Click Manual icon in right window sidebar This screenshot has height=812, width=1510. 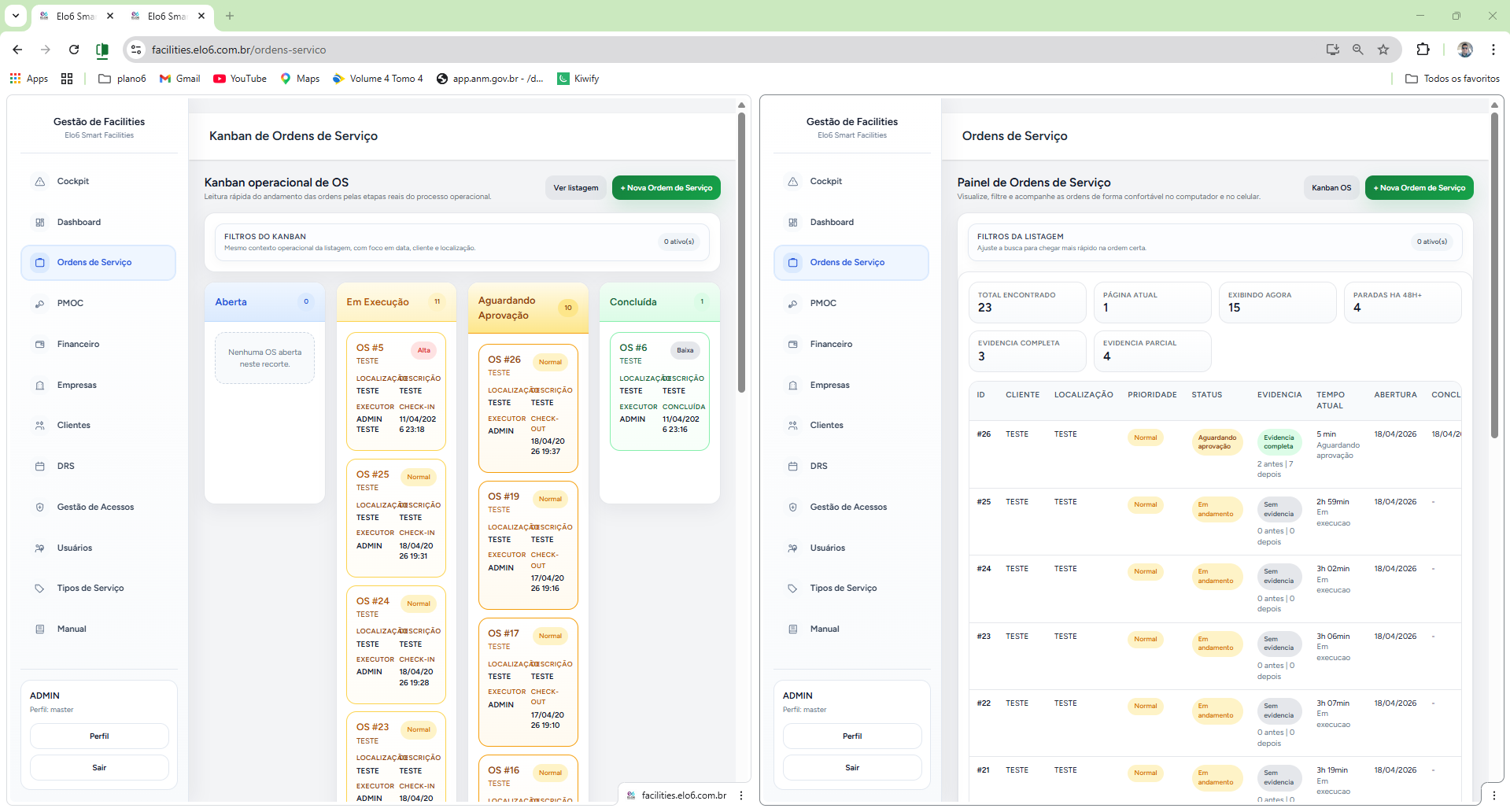point(793,629)
